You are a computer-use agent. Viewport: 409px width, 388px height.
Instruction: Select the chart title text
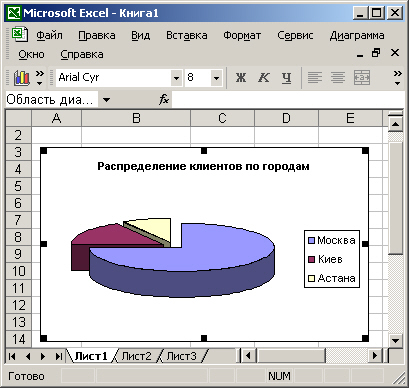click(203, 166)
